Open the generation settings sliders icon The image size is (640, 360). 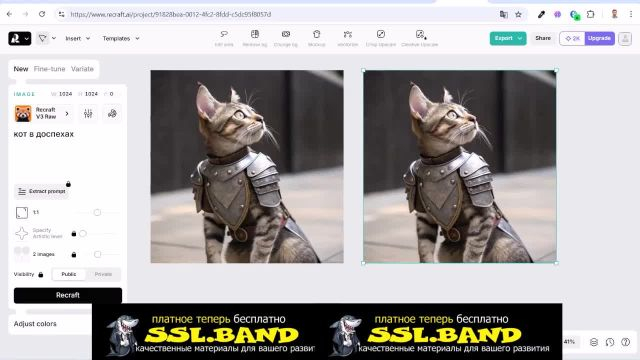88,113
